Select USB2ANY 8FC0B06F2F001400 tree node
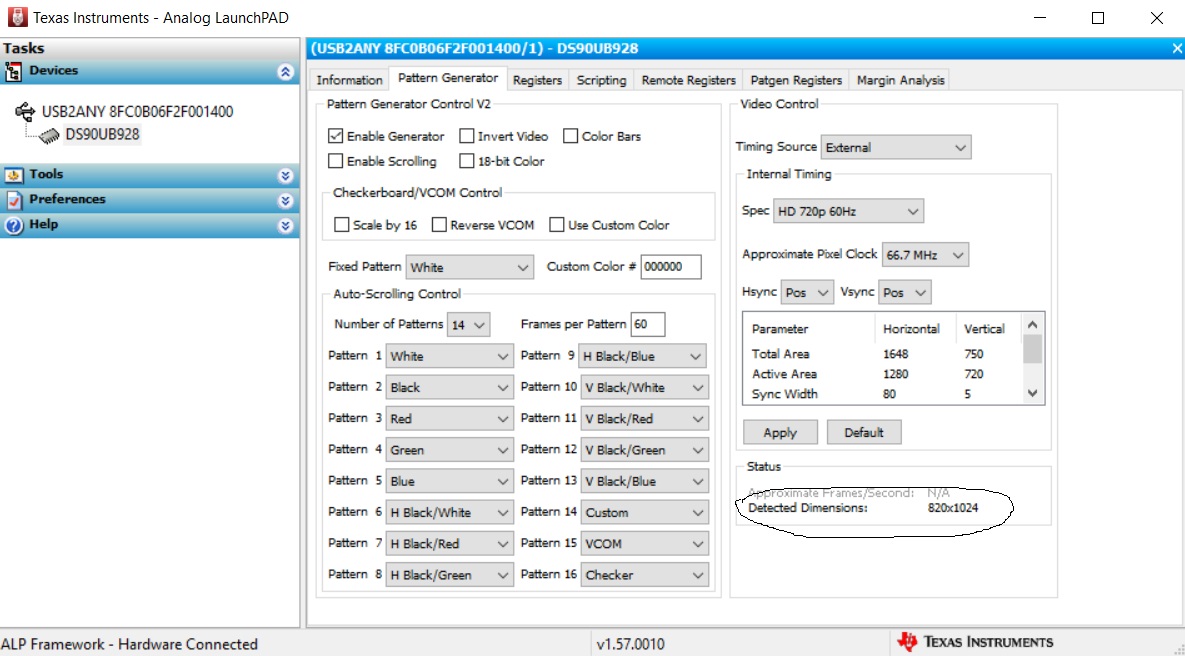Viewport: 1185px width, 656px height. click(138, 112)
